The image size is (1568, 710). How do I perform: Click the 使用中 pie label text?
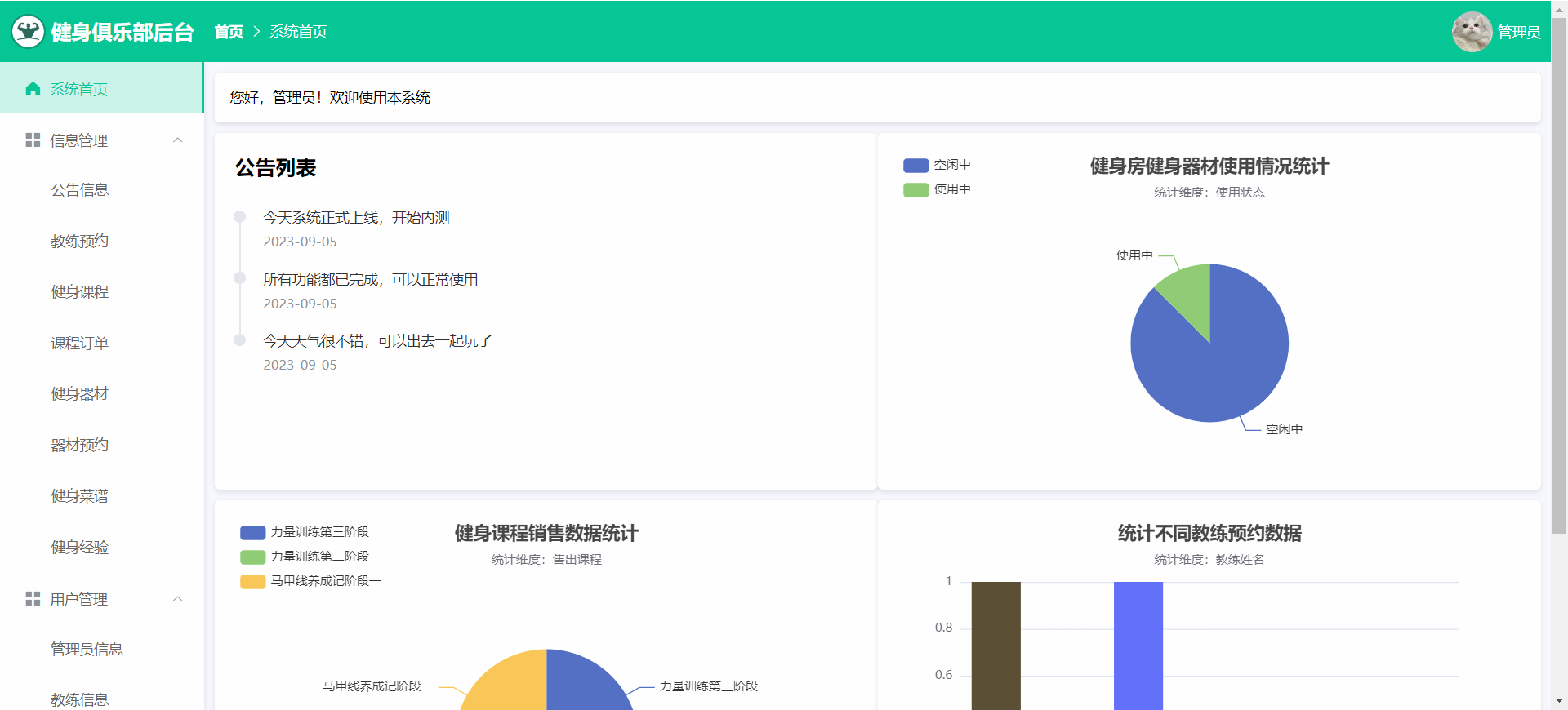1134,255
